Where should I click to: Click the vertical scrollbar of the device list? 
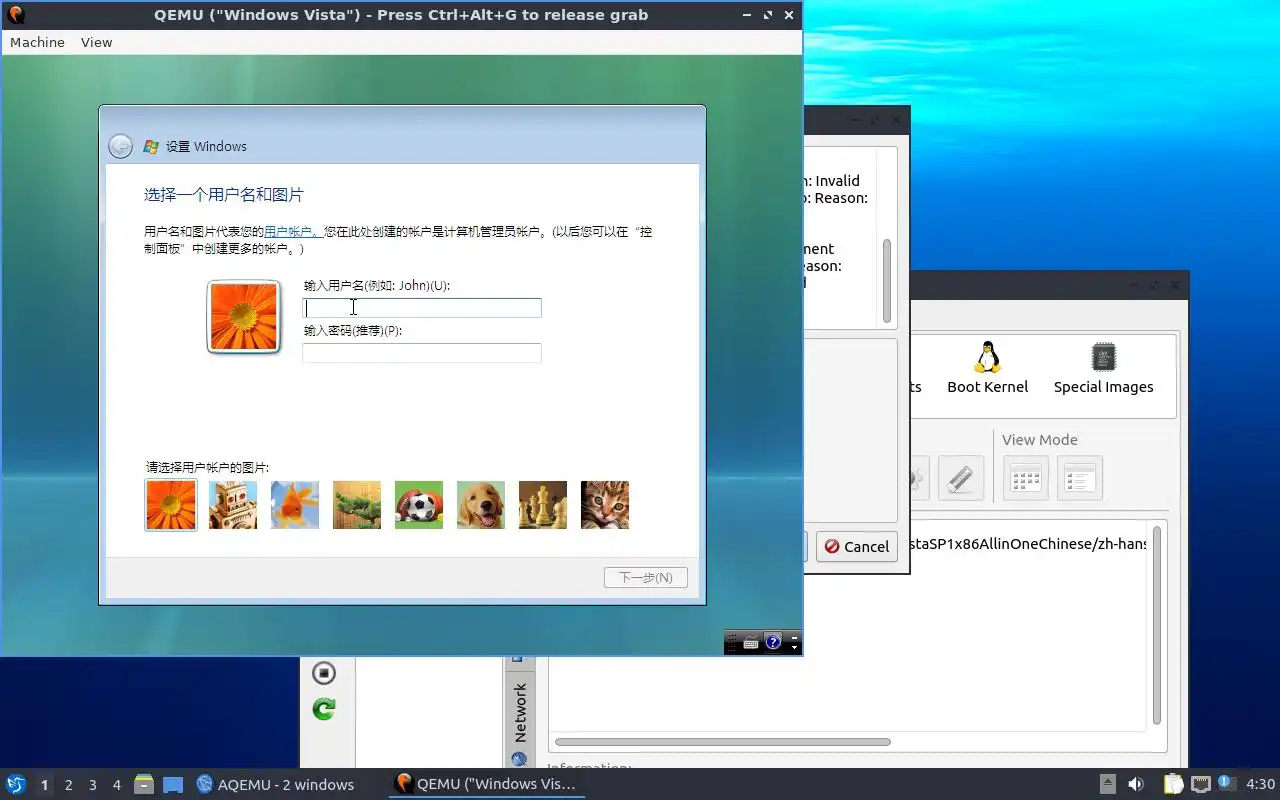coord(1157,625)
